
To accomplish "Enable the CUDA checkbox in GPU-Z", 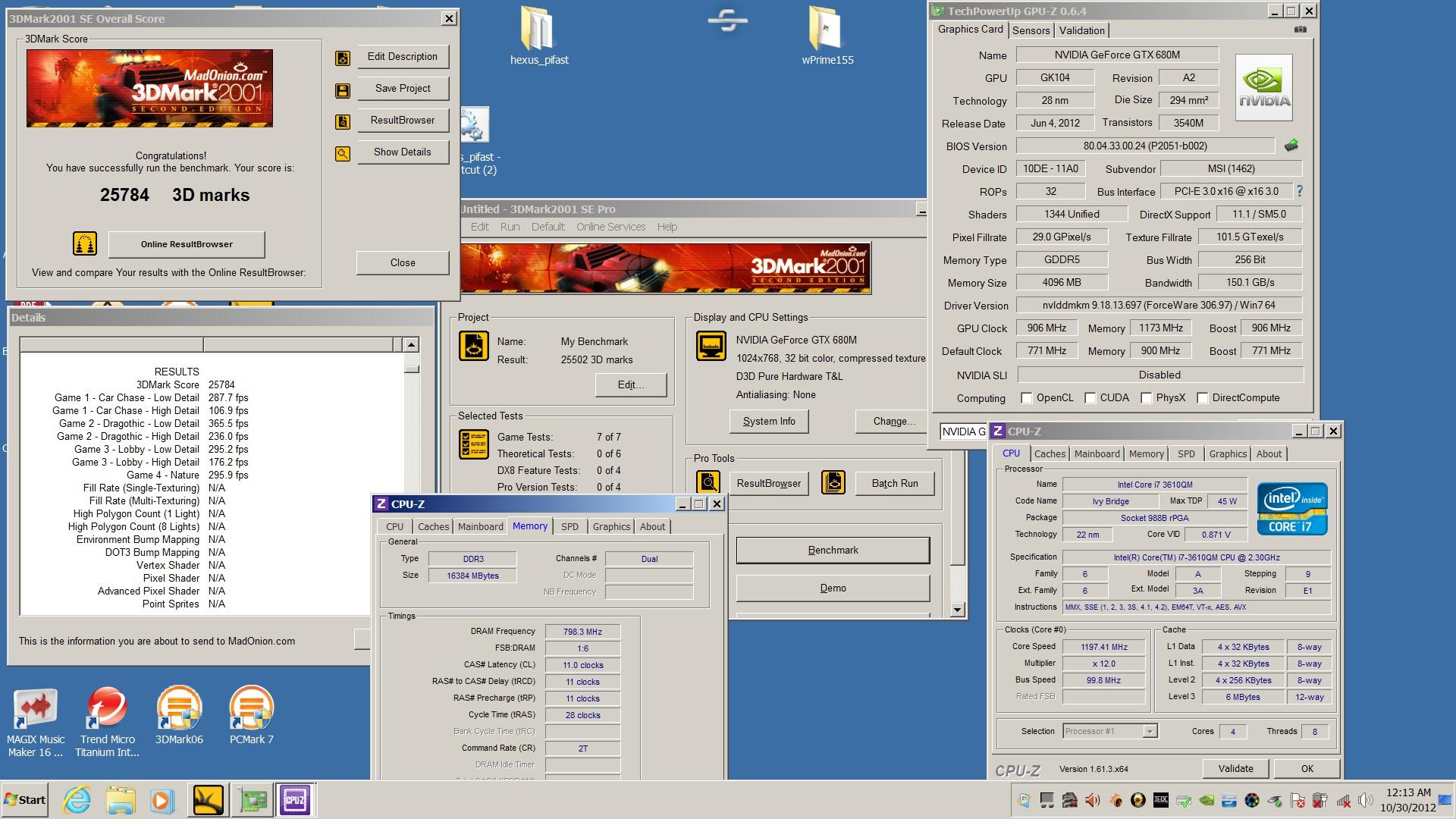I will coord(1090,398).
